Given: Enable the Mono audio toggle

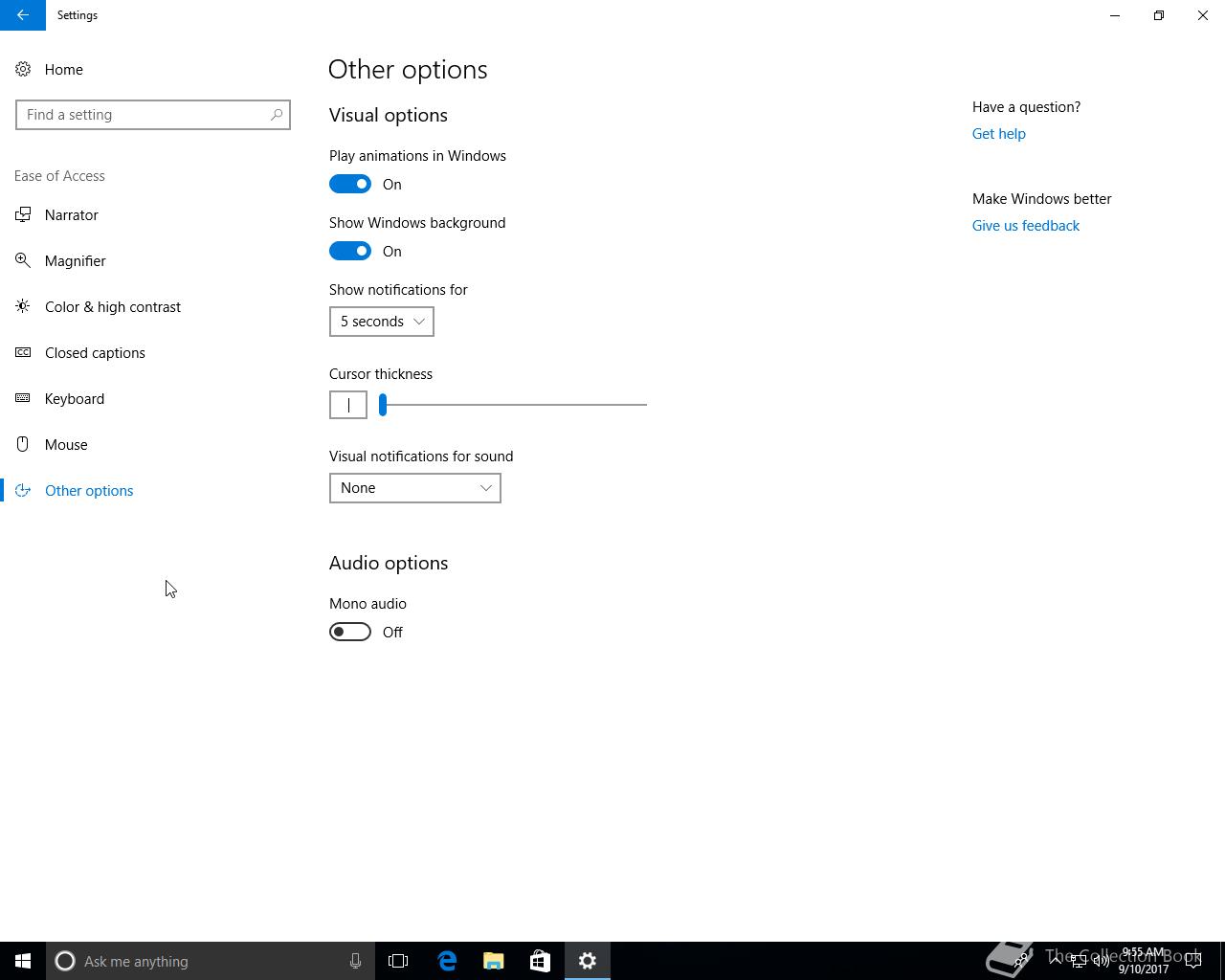Looking at the screenshot, I should (x=350, y=632).
